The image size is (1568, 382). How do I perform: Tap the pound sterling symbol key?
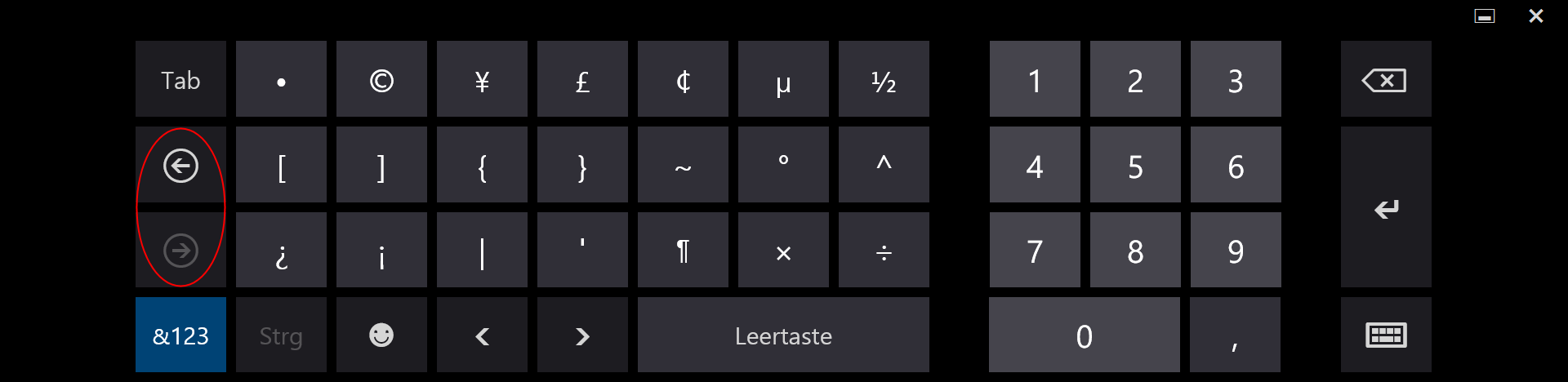coord(582,79)
